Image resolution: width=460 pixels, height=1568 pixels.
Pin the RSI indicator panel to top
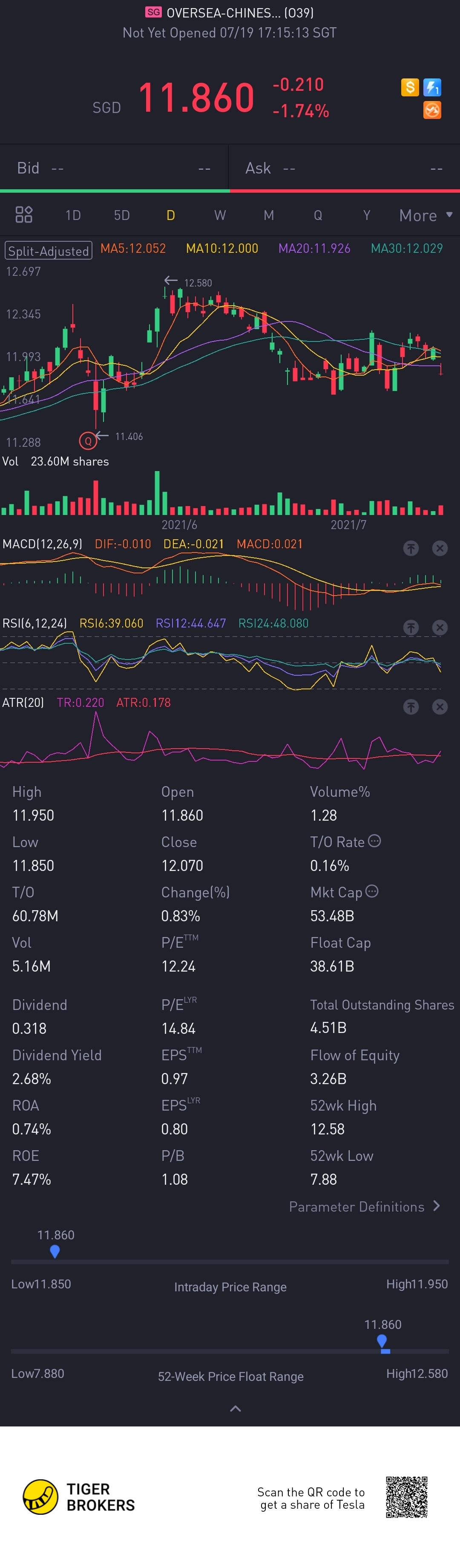(411, 628)
